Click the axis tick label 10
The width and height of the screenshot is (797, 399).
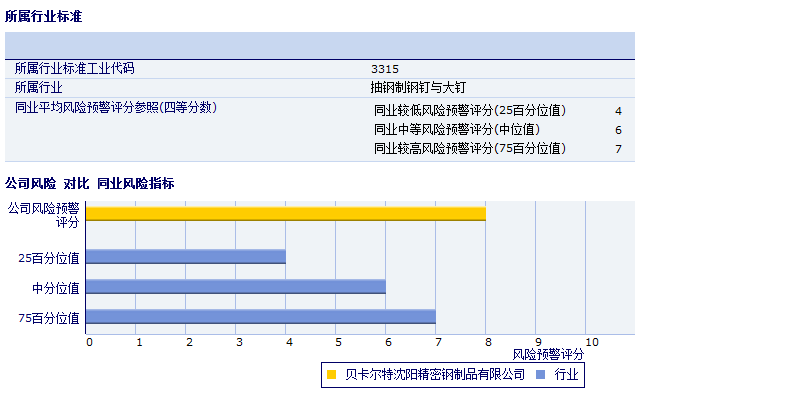point(592,342)
